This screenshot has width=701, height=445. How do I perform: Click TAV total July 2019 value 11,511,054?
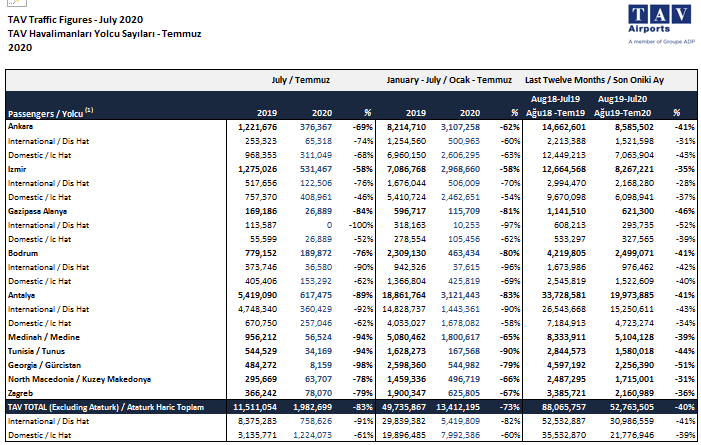[255, 407]
